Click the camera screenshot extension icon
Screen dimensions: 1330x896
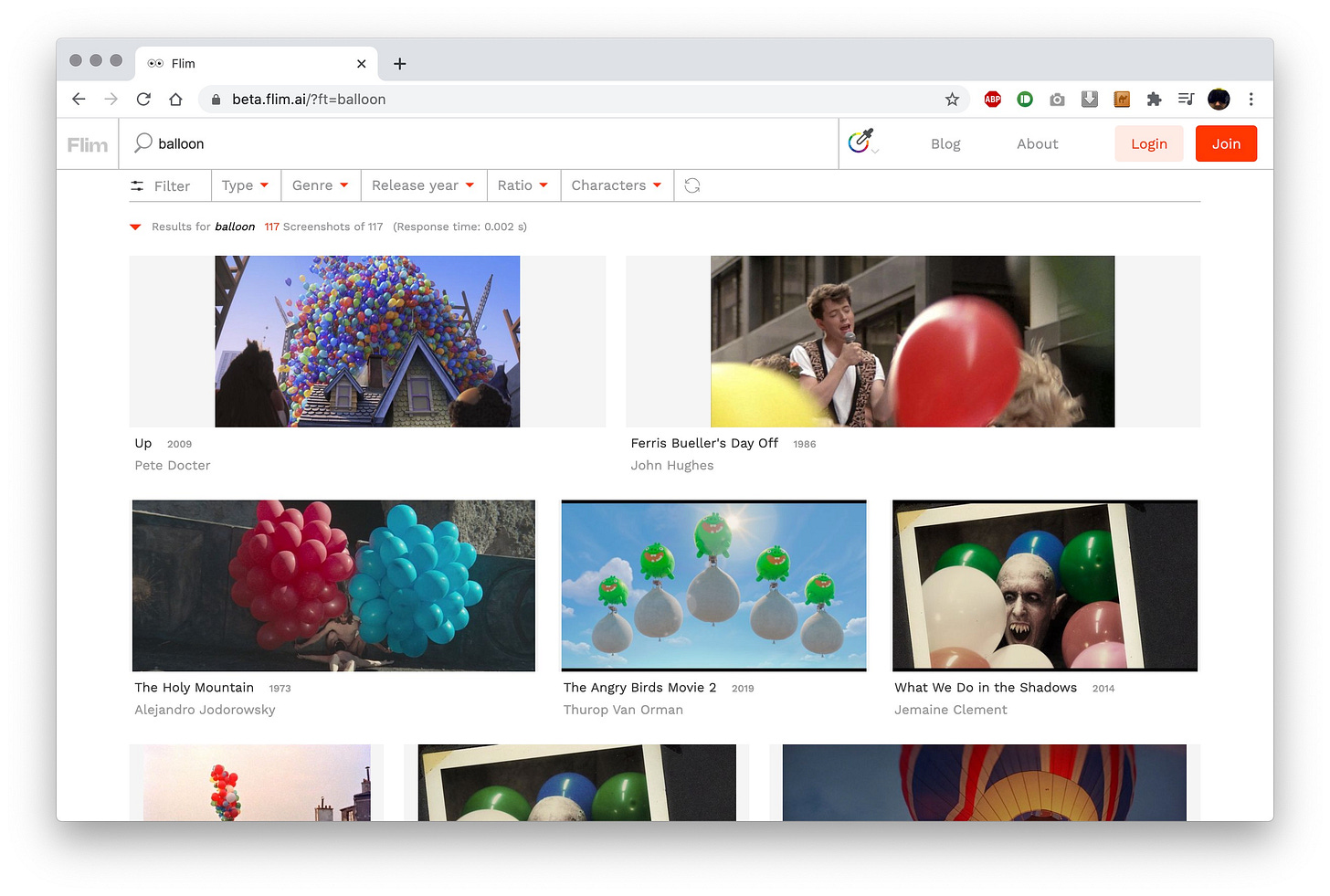pos(1057,100)
